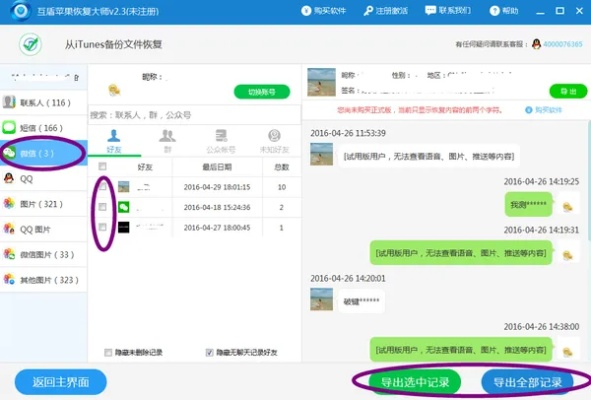
Task: Select the QQ category in sidebar
Action: (44, 179)
